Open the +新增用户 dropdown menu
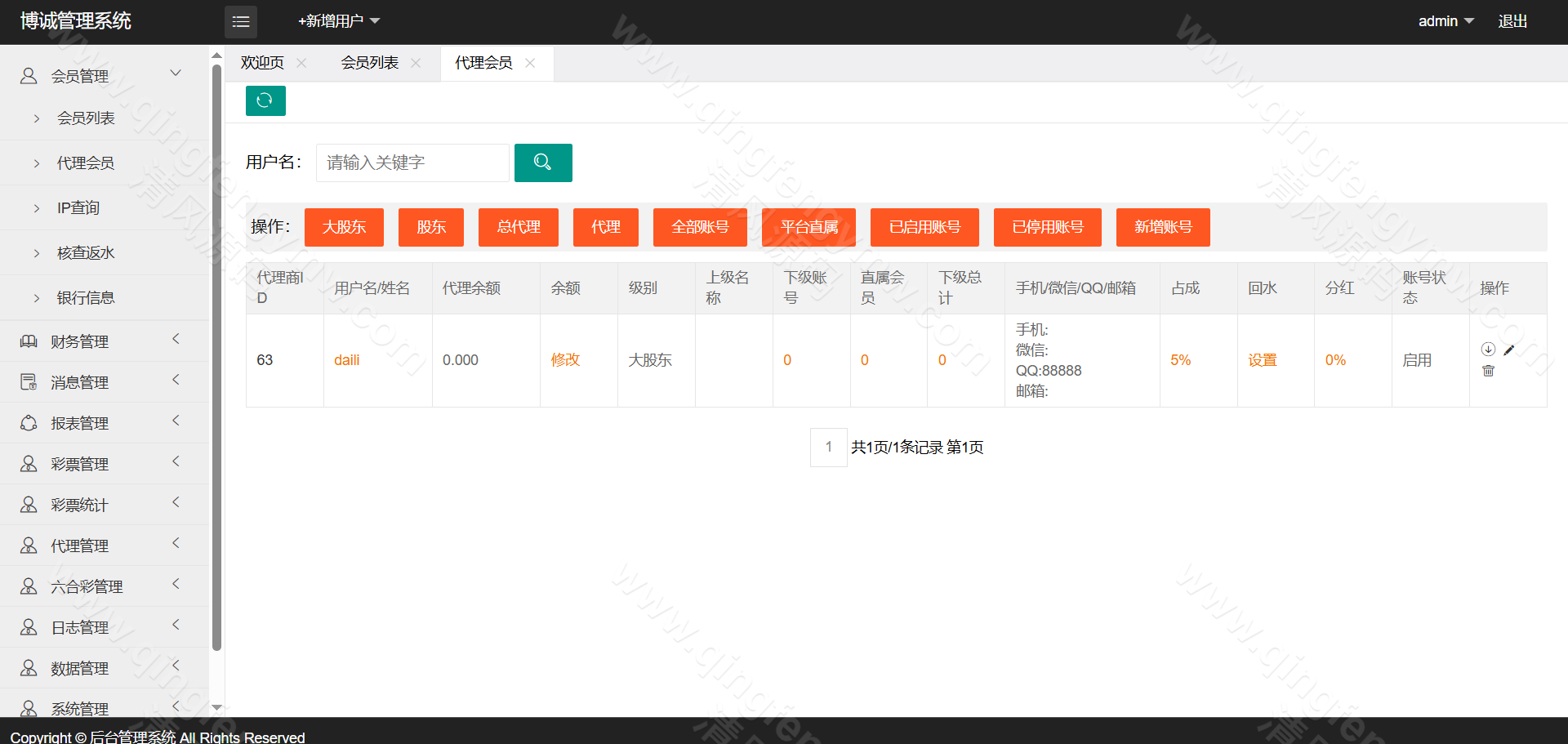1568x744 pixels. tap(339, 21)
